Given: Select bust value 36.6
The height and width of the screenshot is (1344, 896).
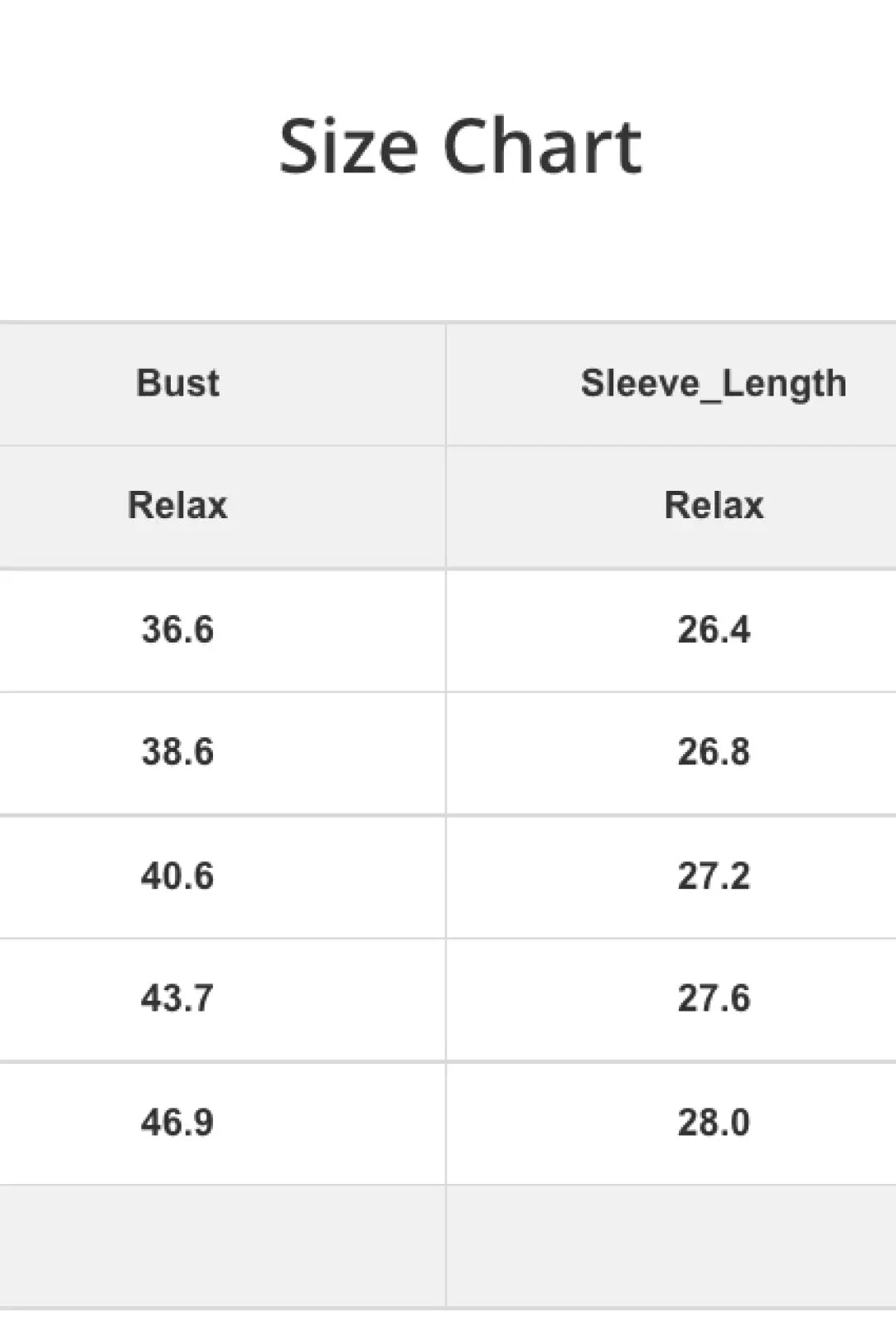Looking at the screenshot, I should (x=177, y=629).
